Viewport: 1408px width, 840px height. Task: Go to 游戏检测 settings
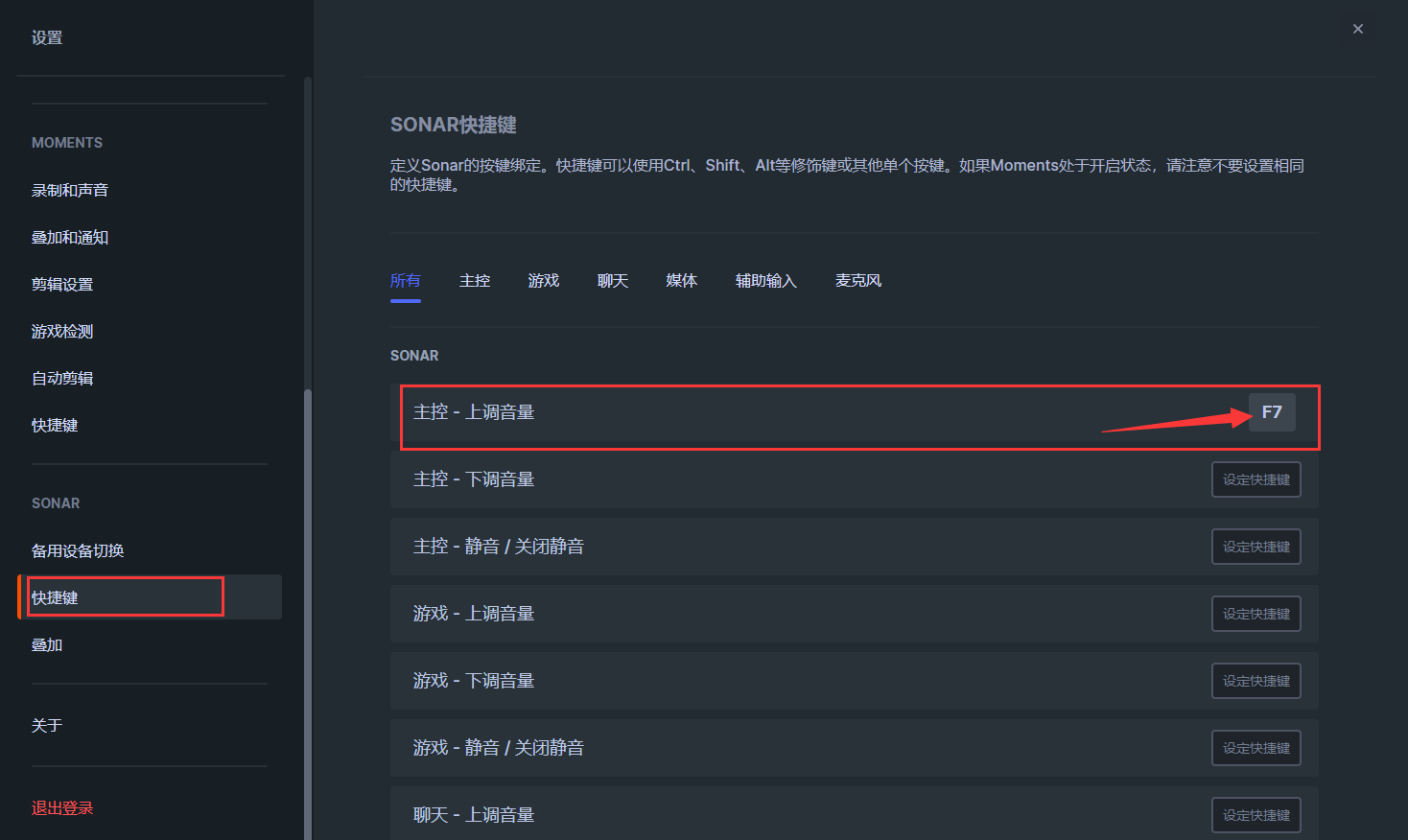point(62,331)
